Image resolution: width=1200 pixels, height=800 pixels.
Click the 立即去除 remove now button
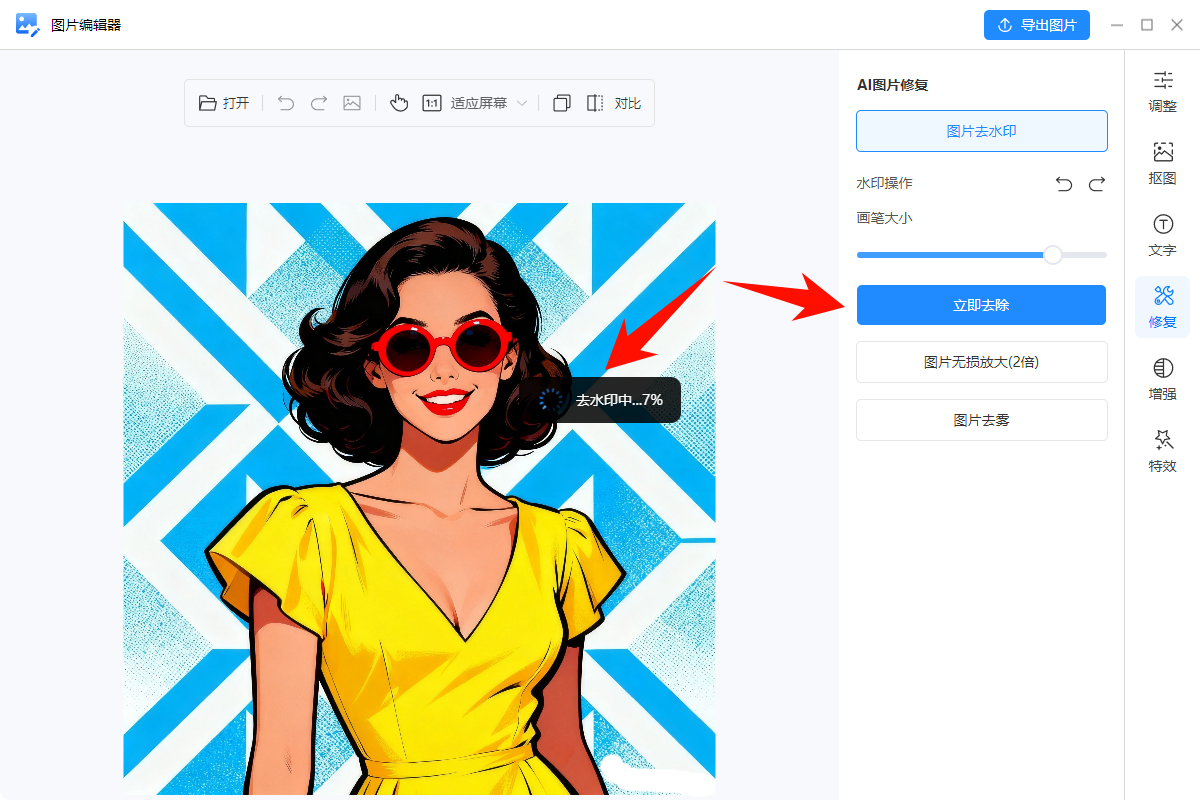coord(981,305)
